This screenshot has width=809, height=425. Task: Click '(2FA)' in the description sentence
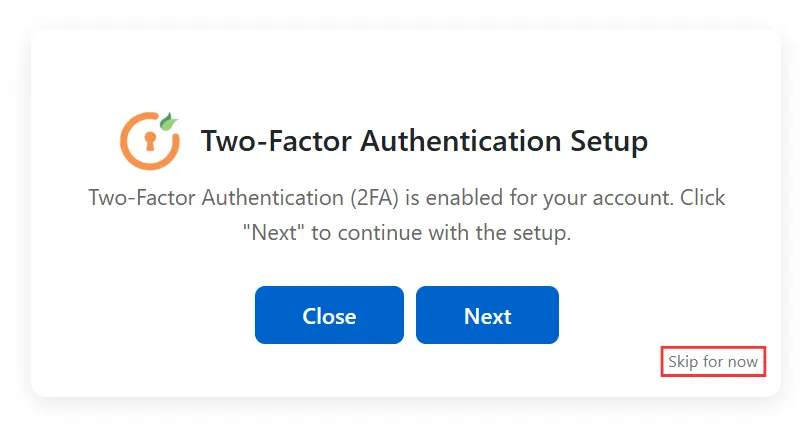point(374,197)
